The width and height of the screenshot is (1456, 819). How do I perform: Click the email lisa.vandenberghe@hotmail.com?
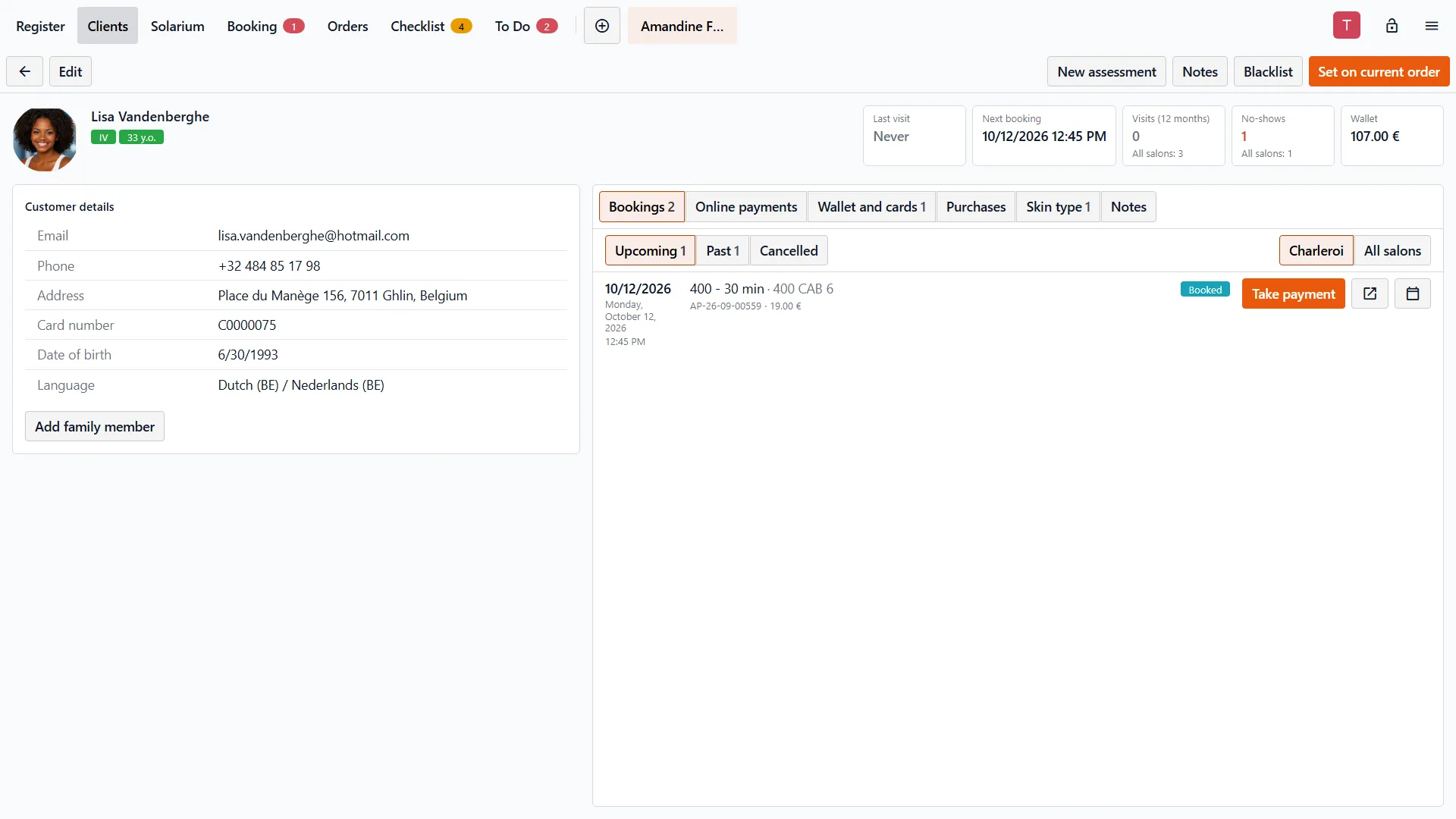(x=313, y=236)
